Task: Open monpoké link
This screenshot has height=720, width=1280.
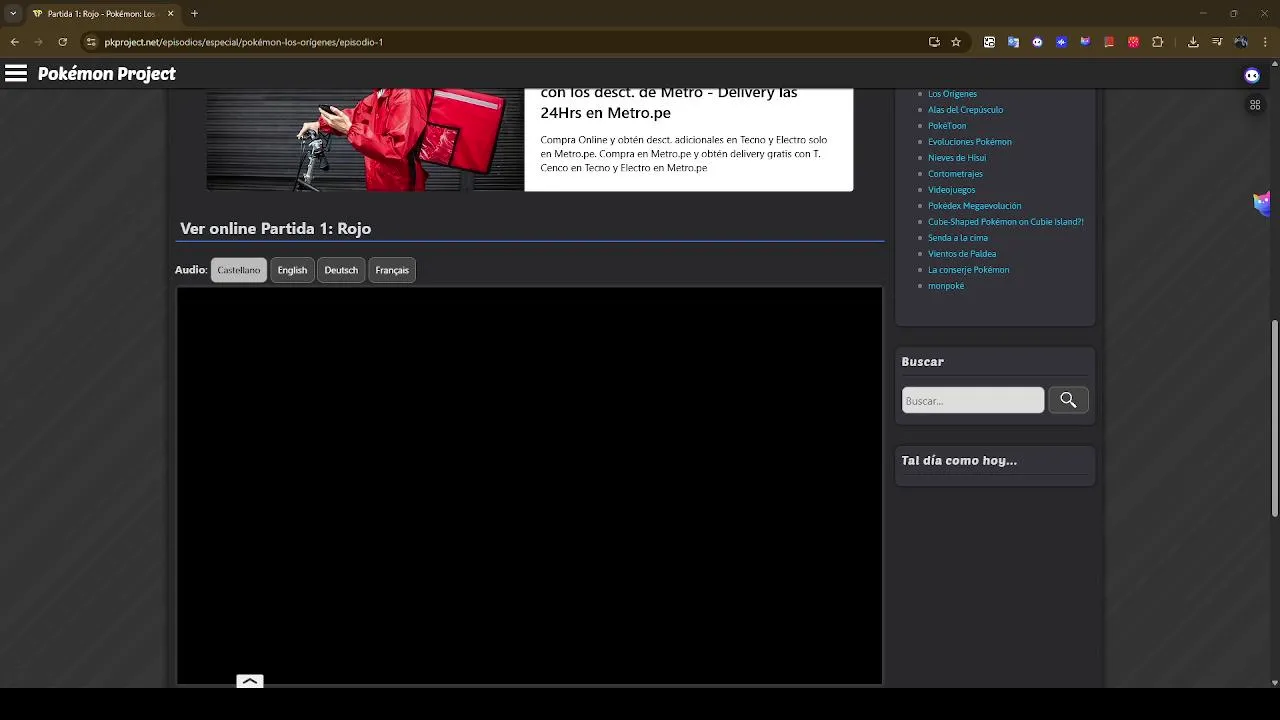Action: pyautogui.click(x=946, y=286)
